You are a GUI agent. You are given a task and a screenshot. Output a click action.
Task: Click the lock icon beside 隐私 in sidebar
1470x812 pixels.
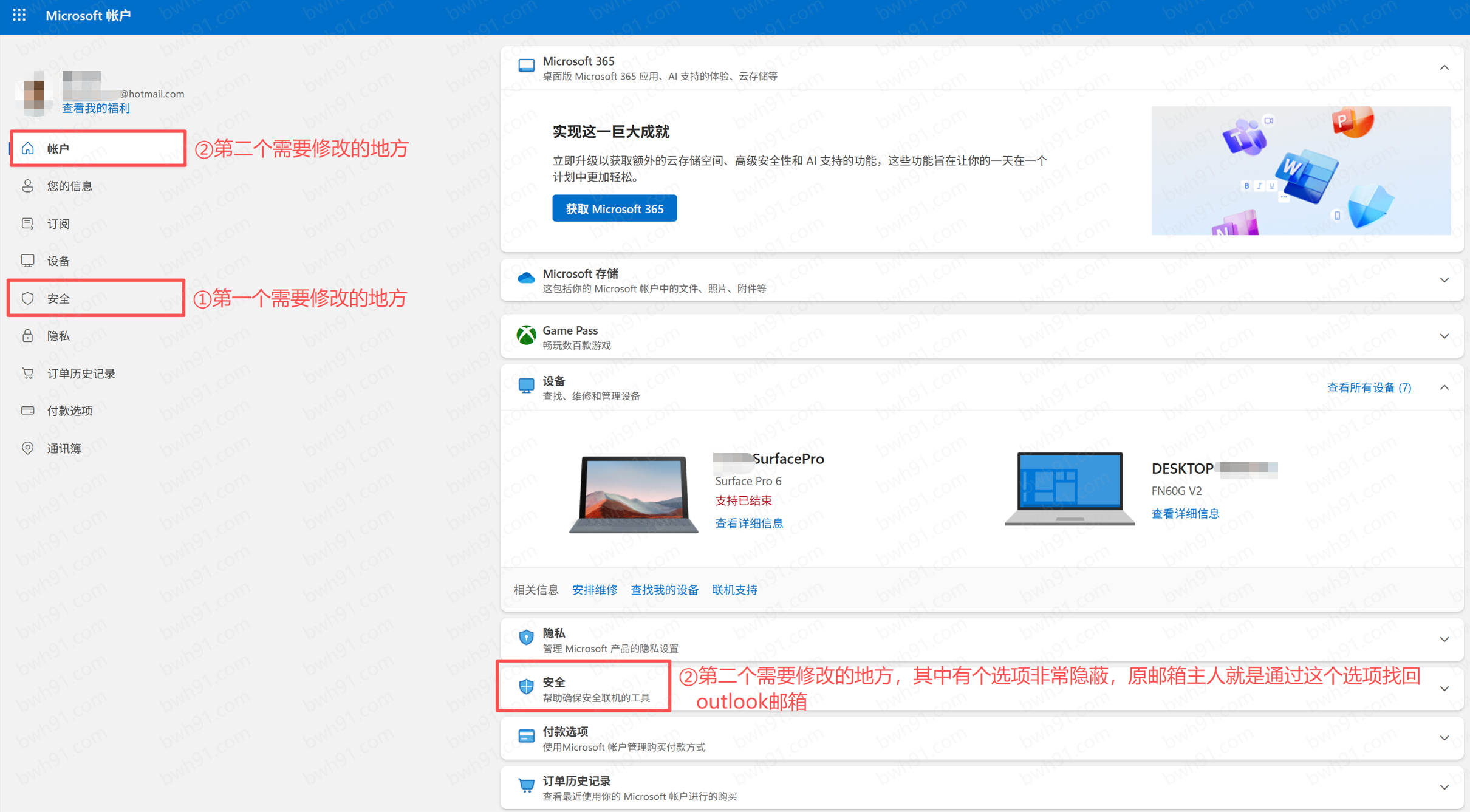(27, 336)
